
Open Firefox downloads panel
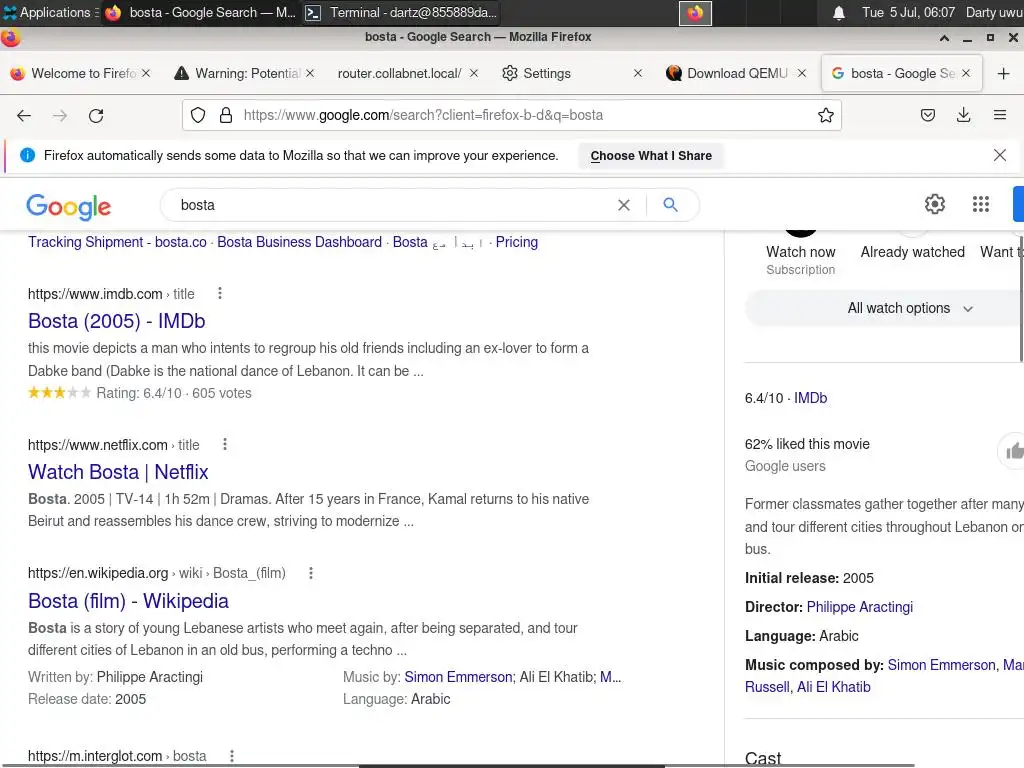(x=963, y=116)
